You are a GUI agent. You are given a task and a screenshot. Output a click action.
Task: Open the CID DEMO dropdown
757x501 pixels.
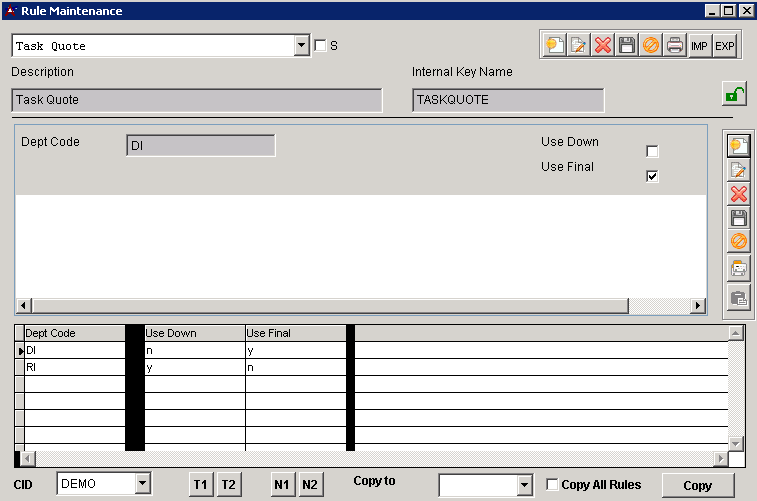point(142,484)
